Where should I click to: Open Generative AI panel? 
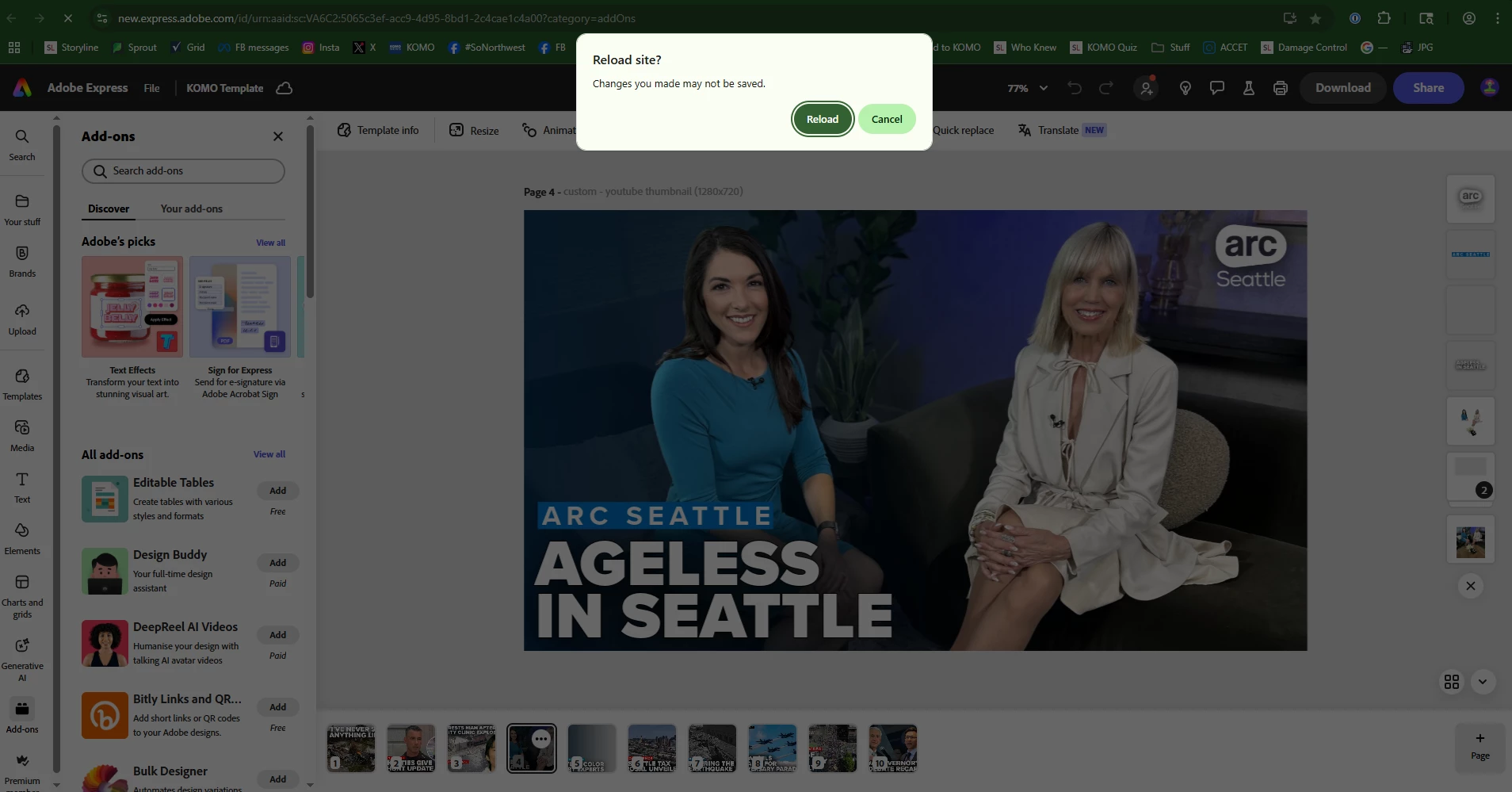click(x=22, y=660)
